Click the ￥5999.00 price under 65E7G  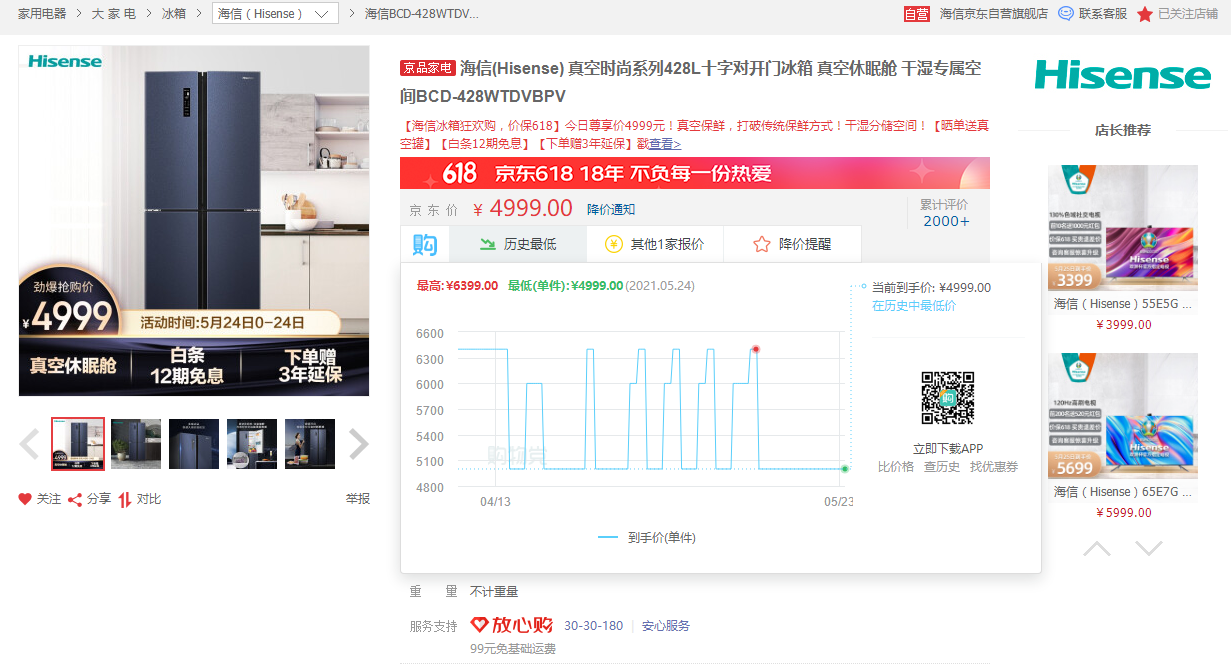(x=1124, y=512)
